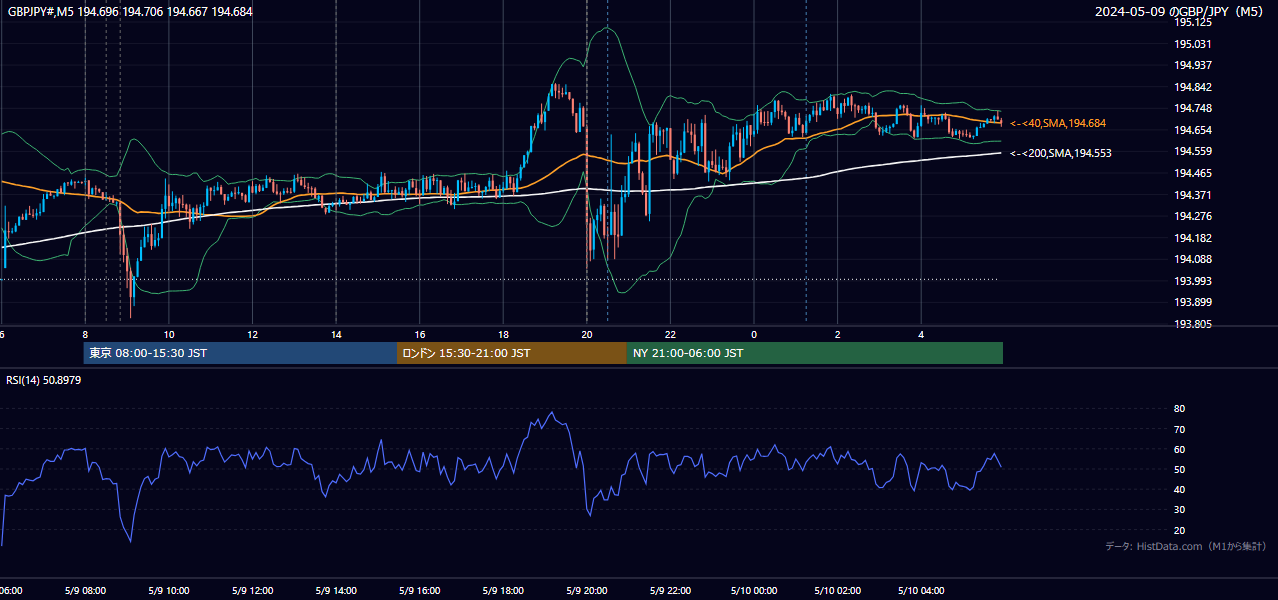Click price axis value 194.842
The width and height of the screenshot is (1278, 600).
[1192, 87]
